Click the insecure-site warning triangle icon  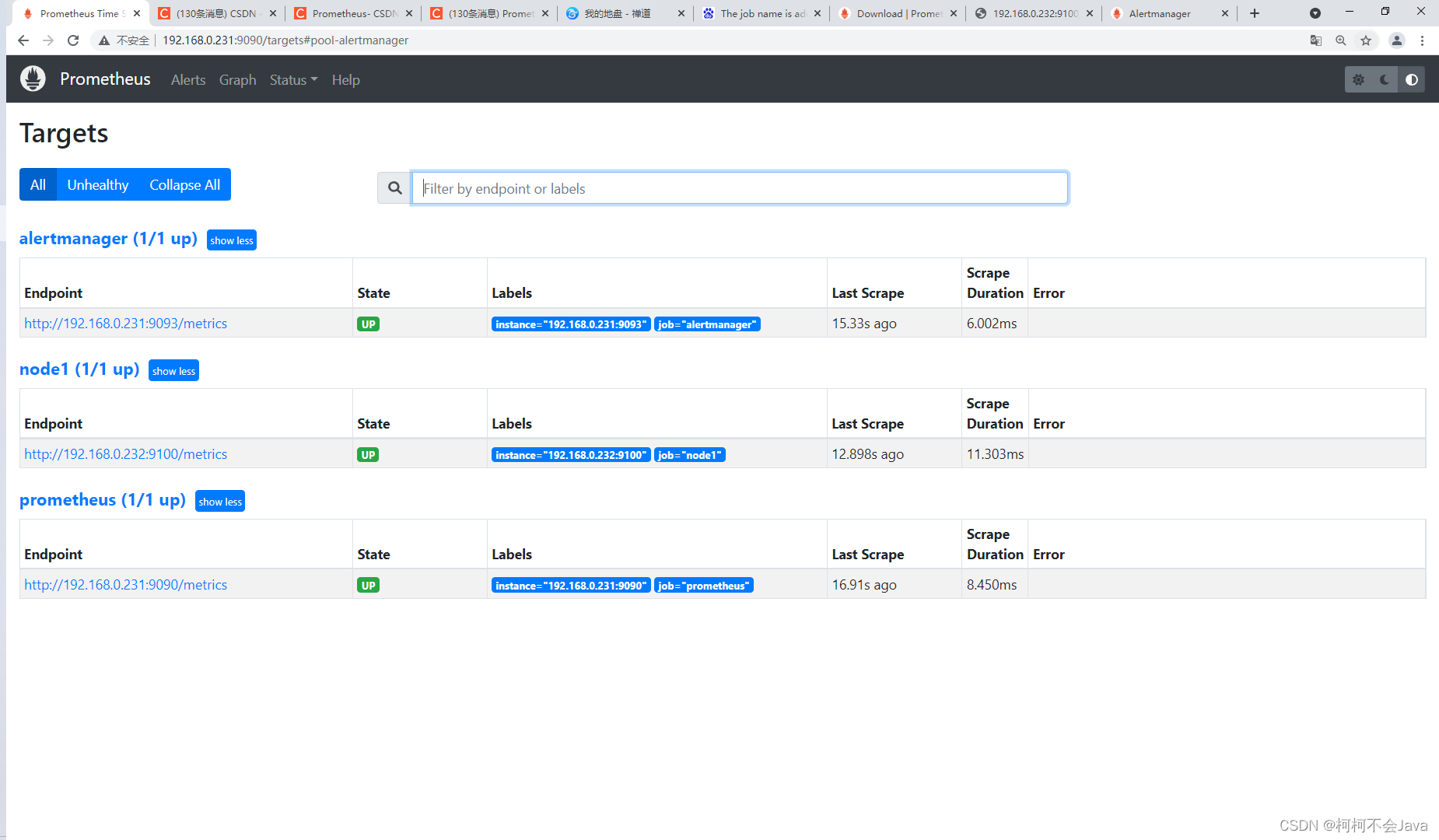pyautogui.click(x=104, y=40)
